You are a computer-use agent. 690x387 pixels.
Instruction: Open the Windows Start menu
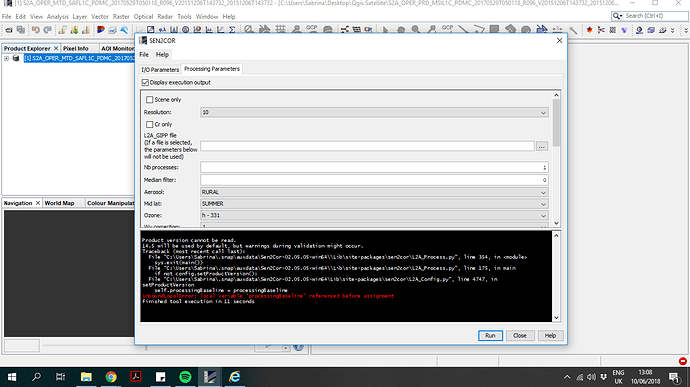click(12, 377)
